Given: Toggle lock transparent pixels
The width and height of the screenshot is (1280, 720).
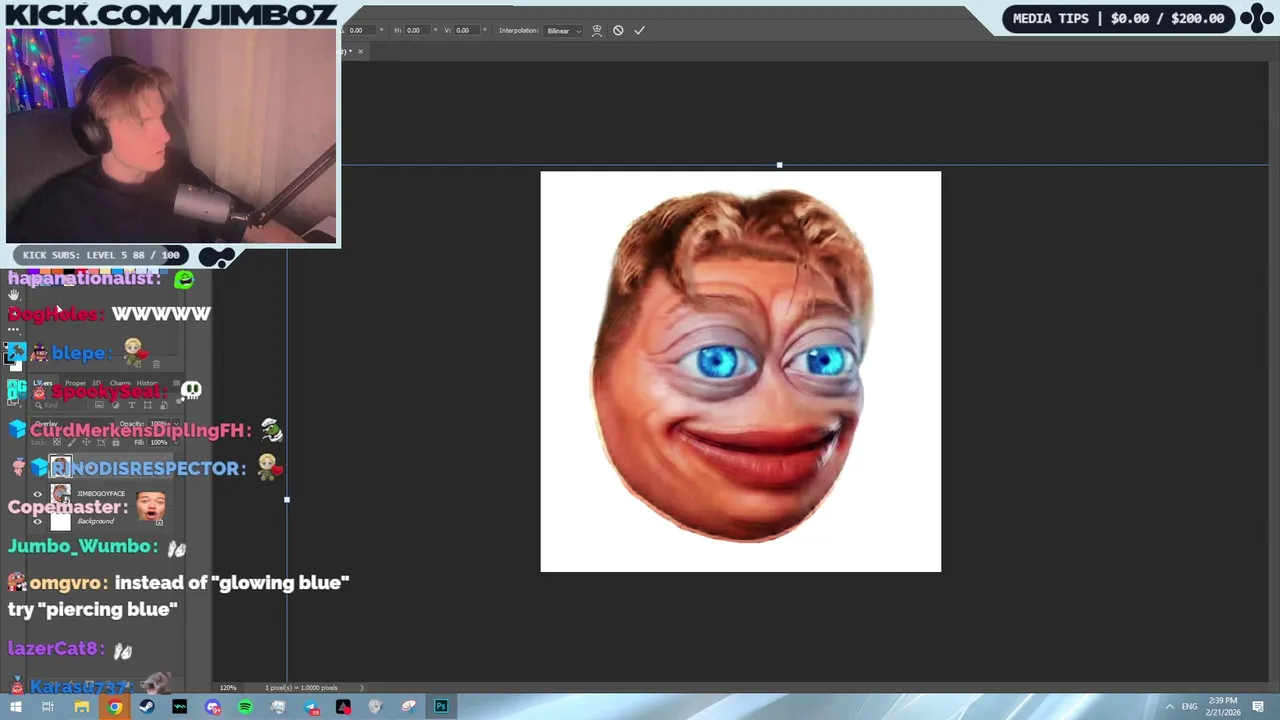Looking at the screenshot, I should pyautogui.click(x=57, y=442).
